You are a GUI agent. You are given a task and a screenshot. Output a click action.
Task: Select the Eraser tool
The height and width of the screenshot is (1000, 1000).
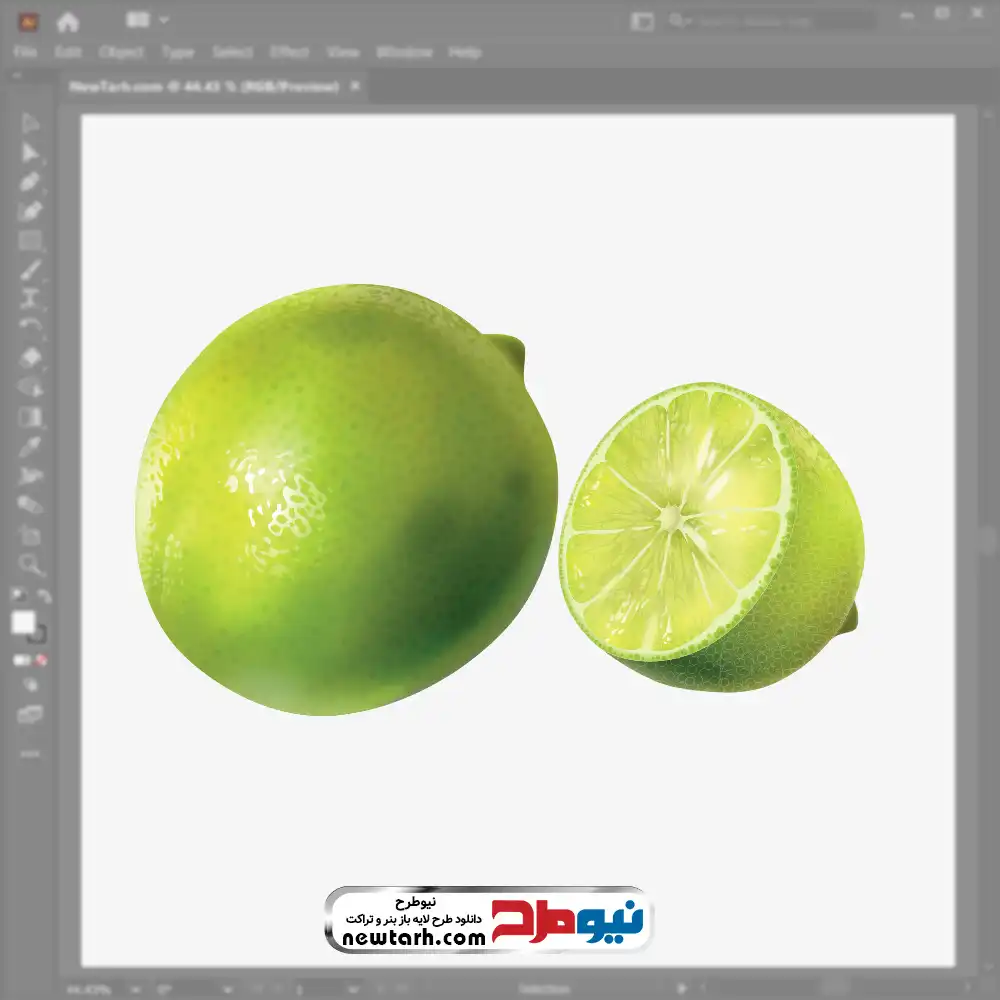(30, 357)
